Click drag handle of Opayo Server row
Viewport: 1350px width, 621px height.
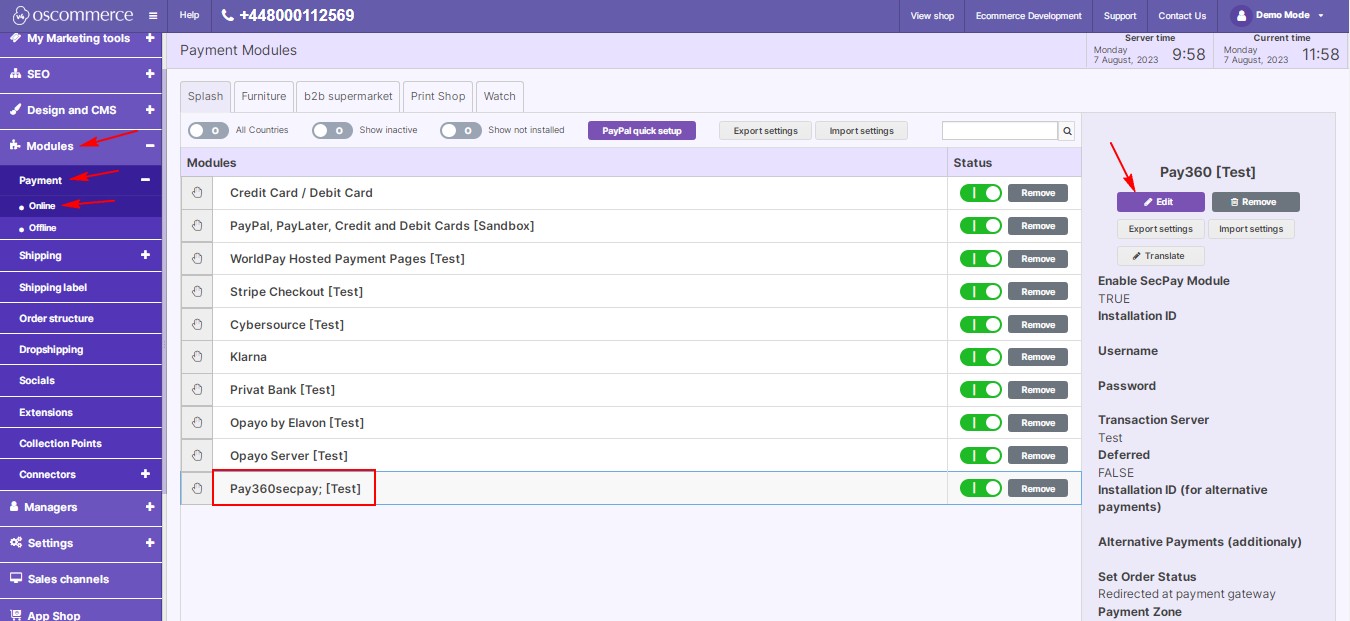point(197,456)
